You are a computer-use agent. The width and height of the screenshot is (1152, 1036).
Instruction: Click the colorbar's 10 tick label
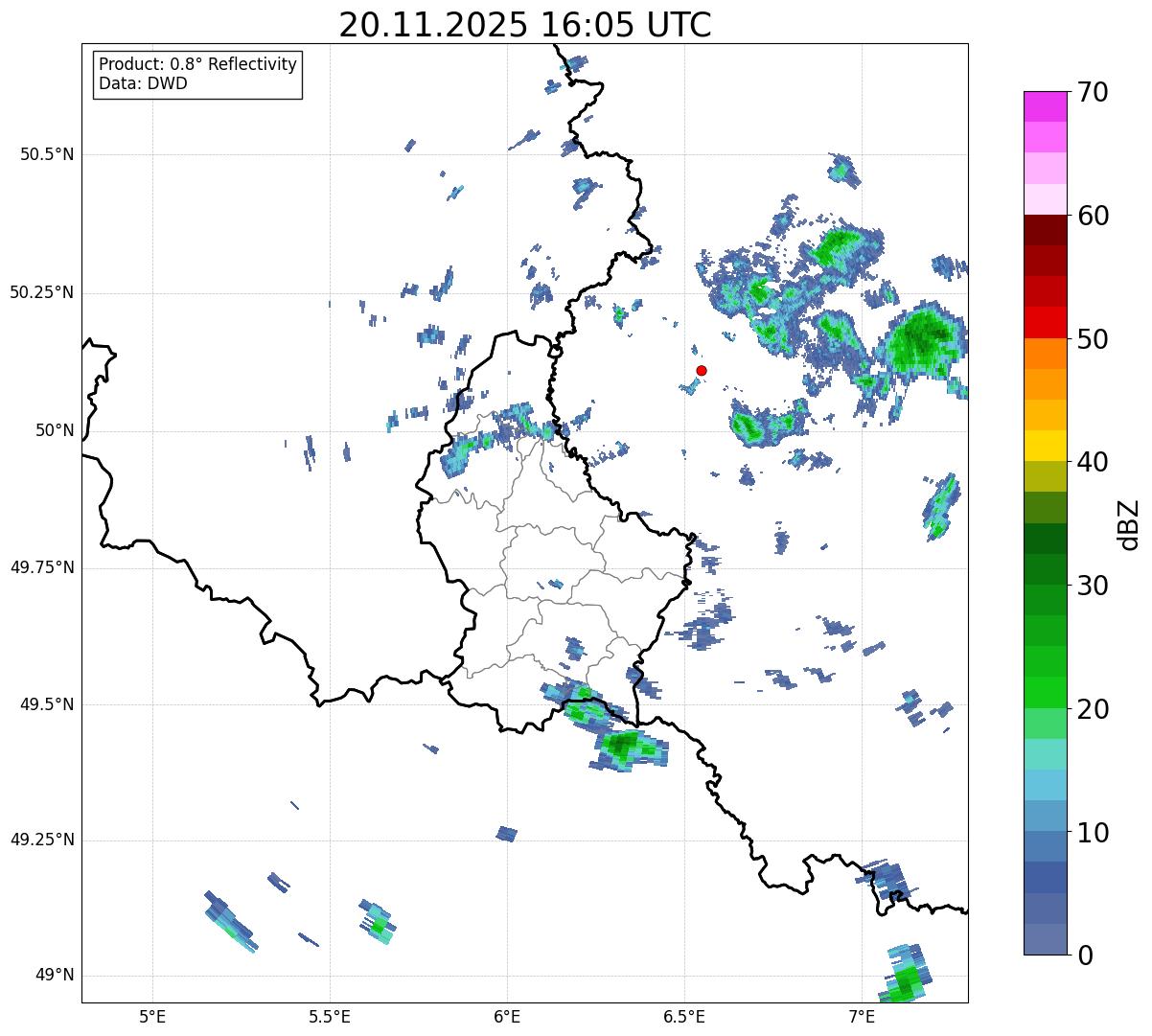click(1093, 833)
